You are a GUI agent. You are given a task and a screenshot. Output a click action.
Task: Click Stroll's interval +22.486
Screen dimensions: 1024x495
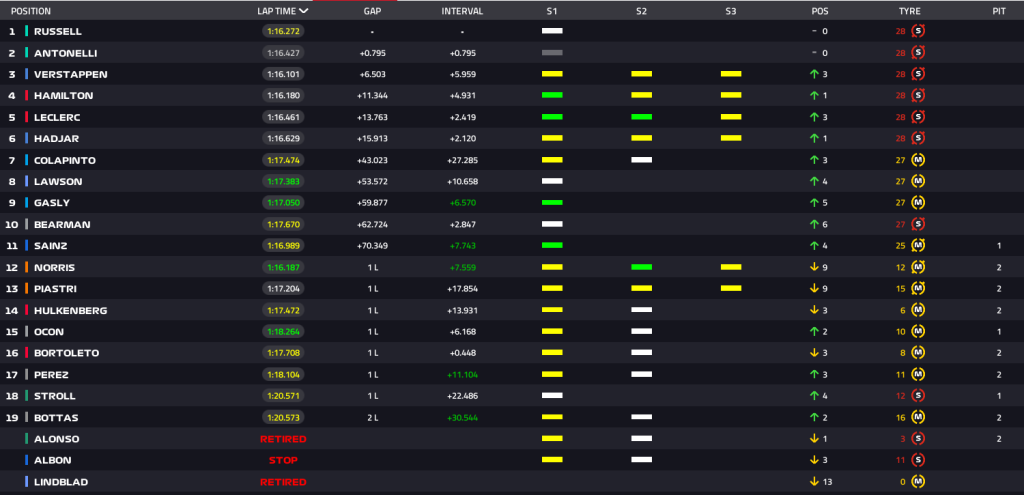coord(462,396)
